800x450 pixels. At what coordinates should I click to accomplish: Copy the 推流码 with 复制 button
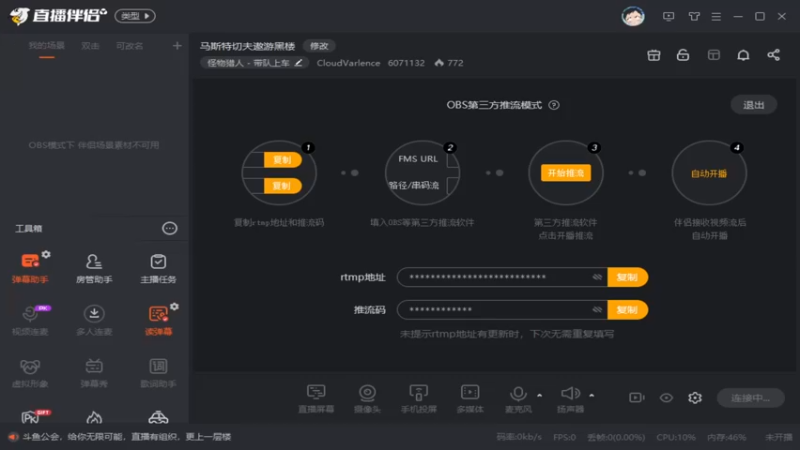coord(627,310)
